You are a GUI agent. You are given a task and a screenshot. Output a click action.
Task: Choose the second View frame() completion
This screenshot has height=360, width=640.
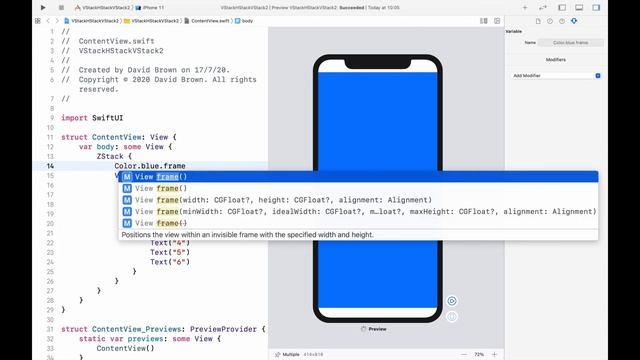[358, 188]
